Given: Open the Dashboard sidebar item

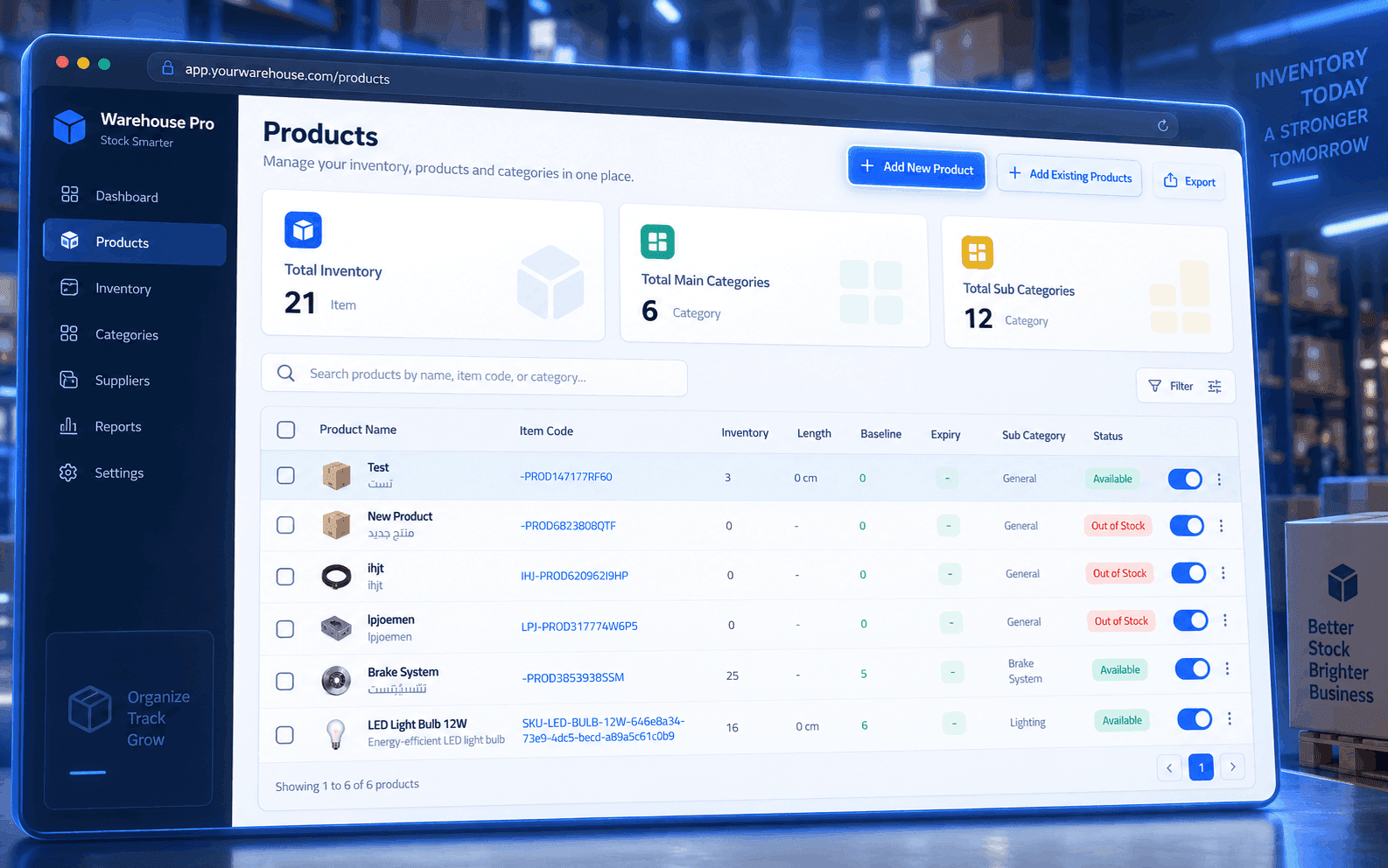Looking at the screenshot, I should click(x=127, y=196).
